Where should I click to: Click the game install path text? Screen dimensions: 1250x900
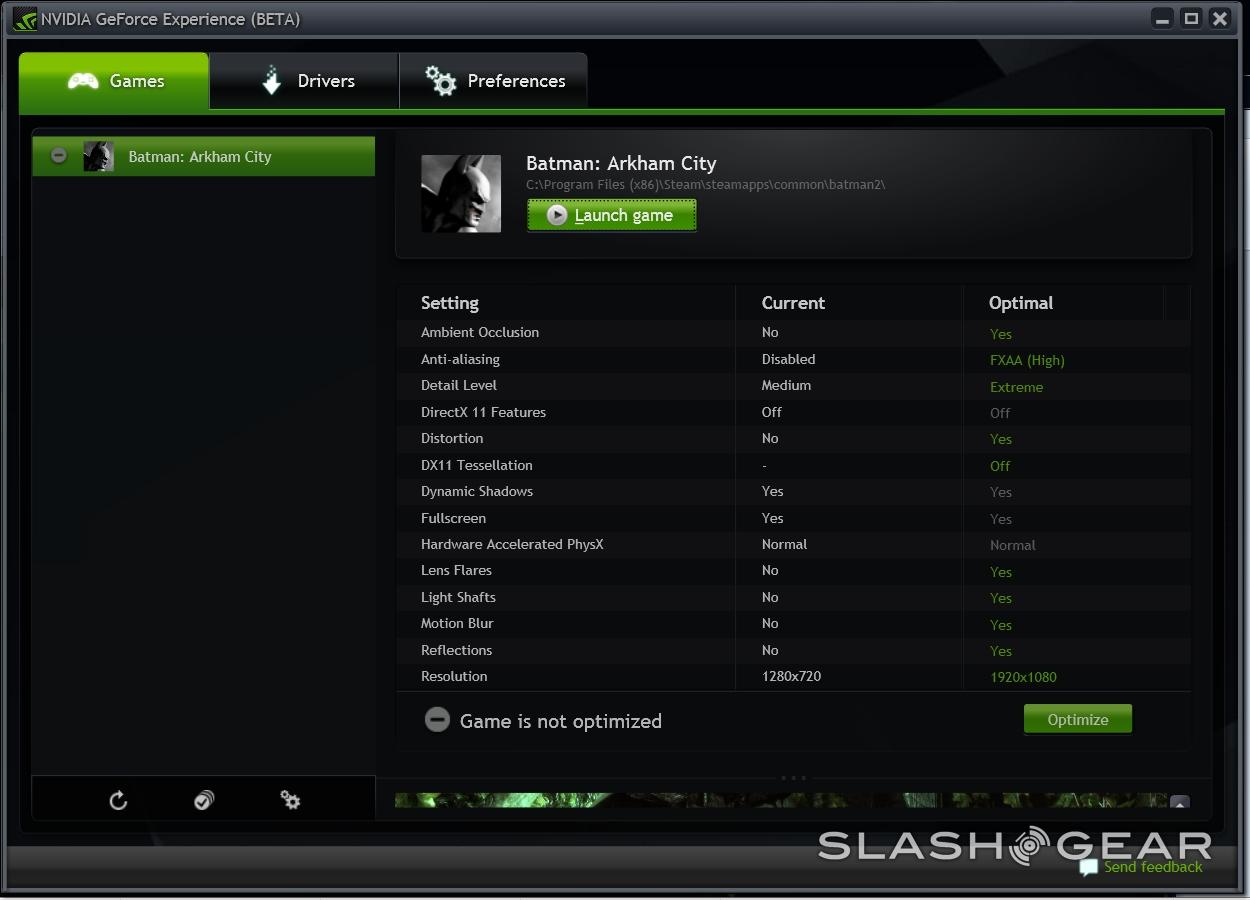706,184
